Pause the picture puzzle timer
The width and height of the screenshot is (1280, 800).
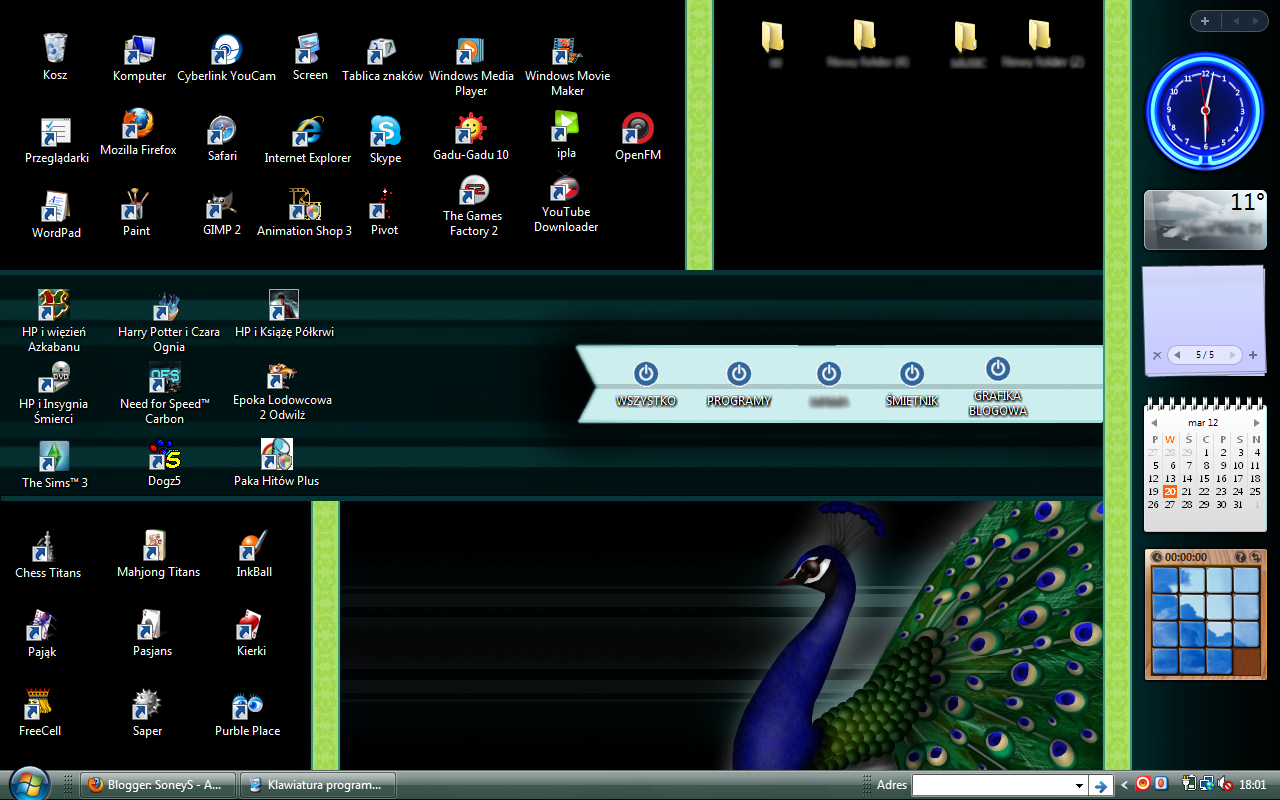click(1157, 557)
